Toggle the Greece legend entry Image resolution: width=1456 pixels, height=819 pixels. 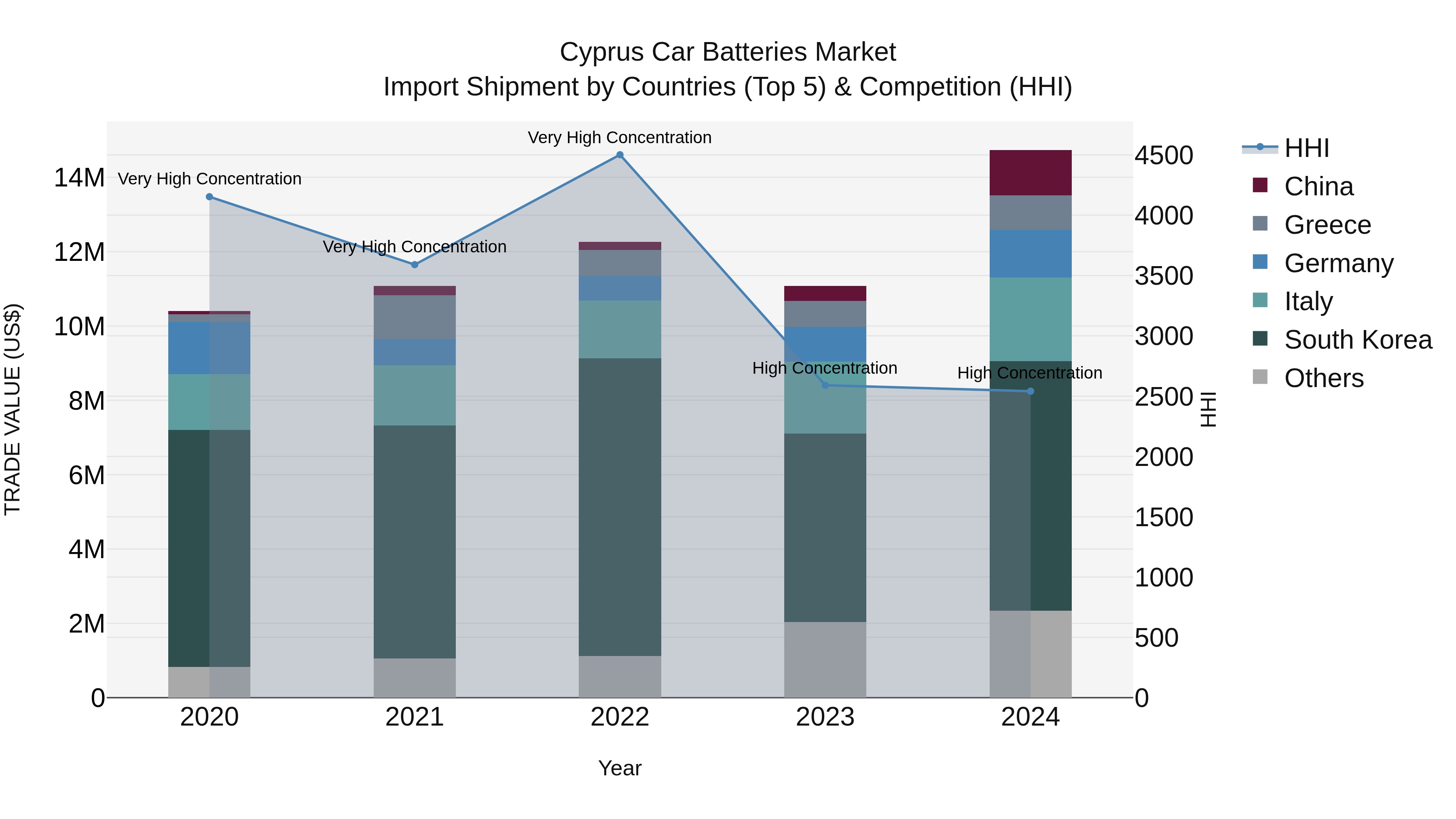coord(1312,225)
